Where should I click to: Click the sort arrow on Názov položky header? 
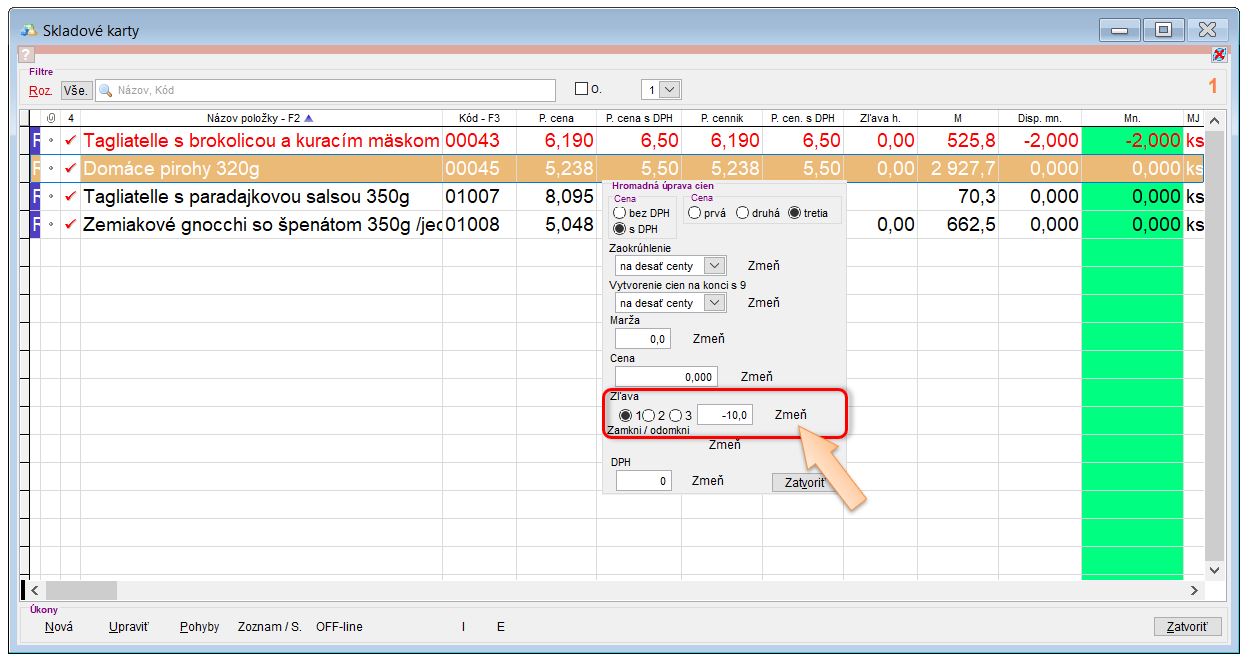309,118
